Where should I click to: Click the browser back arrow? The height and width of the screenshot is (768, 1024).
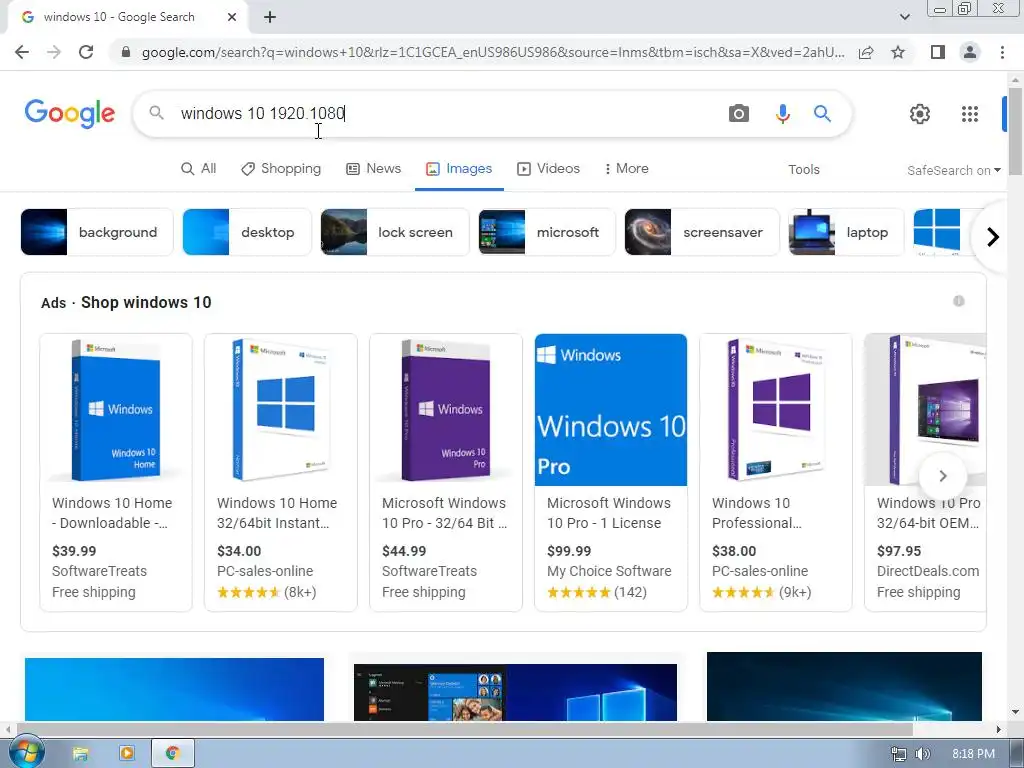(x=22, y=52)
